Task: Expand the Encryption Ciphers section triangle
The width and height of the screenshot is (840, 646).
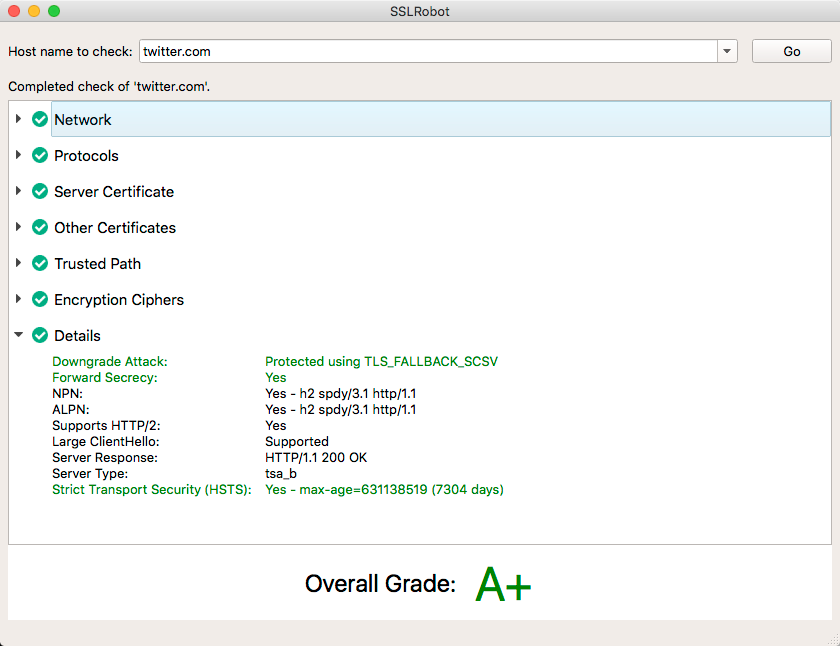Action: pos(19,300)
